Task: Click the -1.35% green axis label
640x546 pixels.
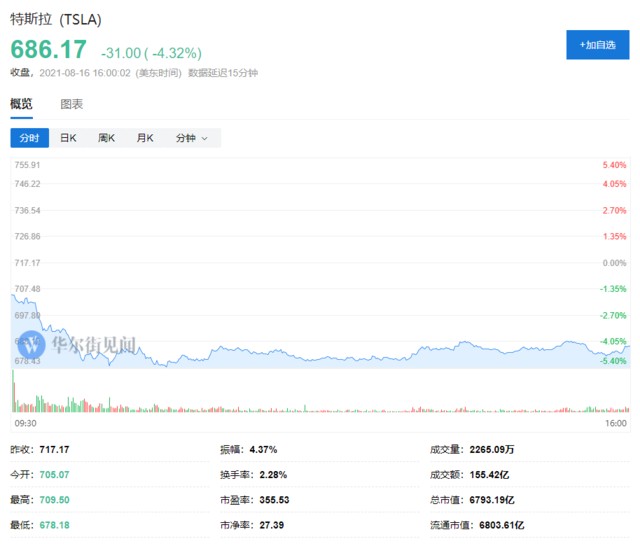Action: tap(613, 289)
